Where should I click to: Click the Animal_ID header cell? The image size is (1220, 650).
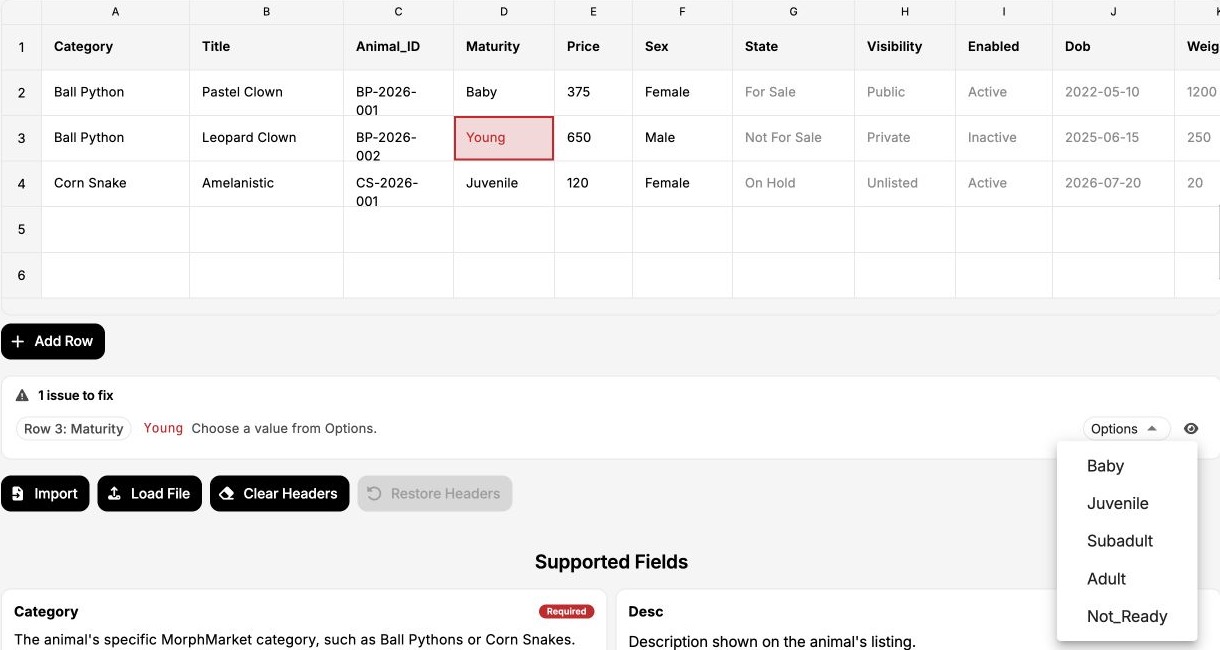click(398, 47)
